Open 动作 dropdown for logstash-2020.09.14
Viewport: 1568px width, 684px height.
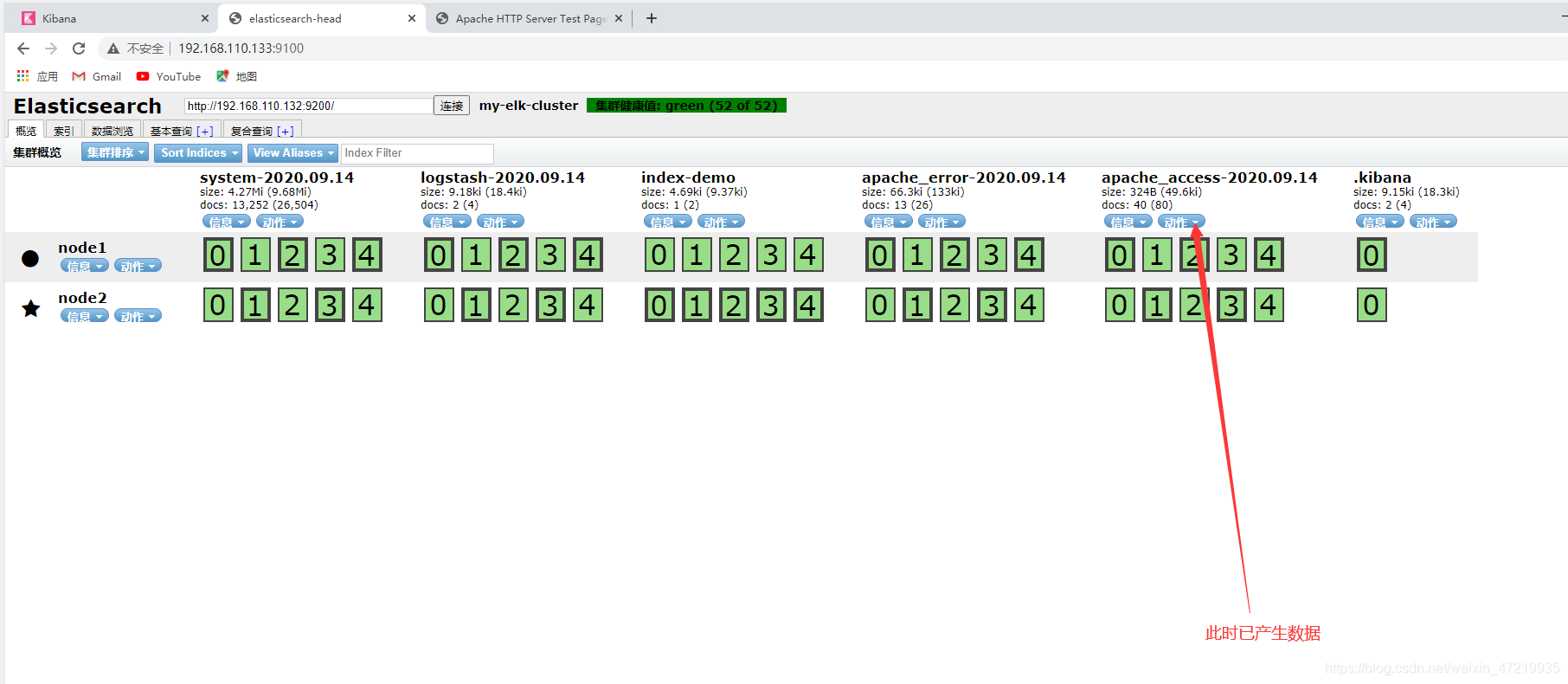coord(500,222)
